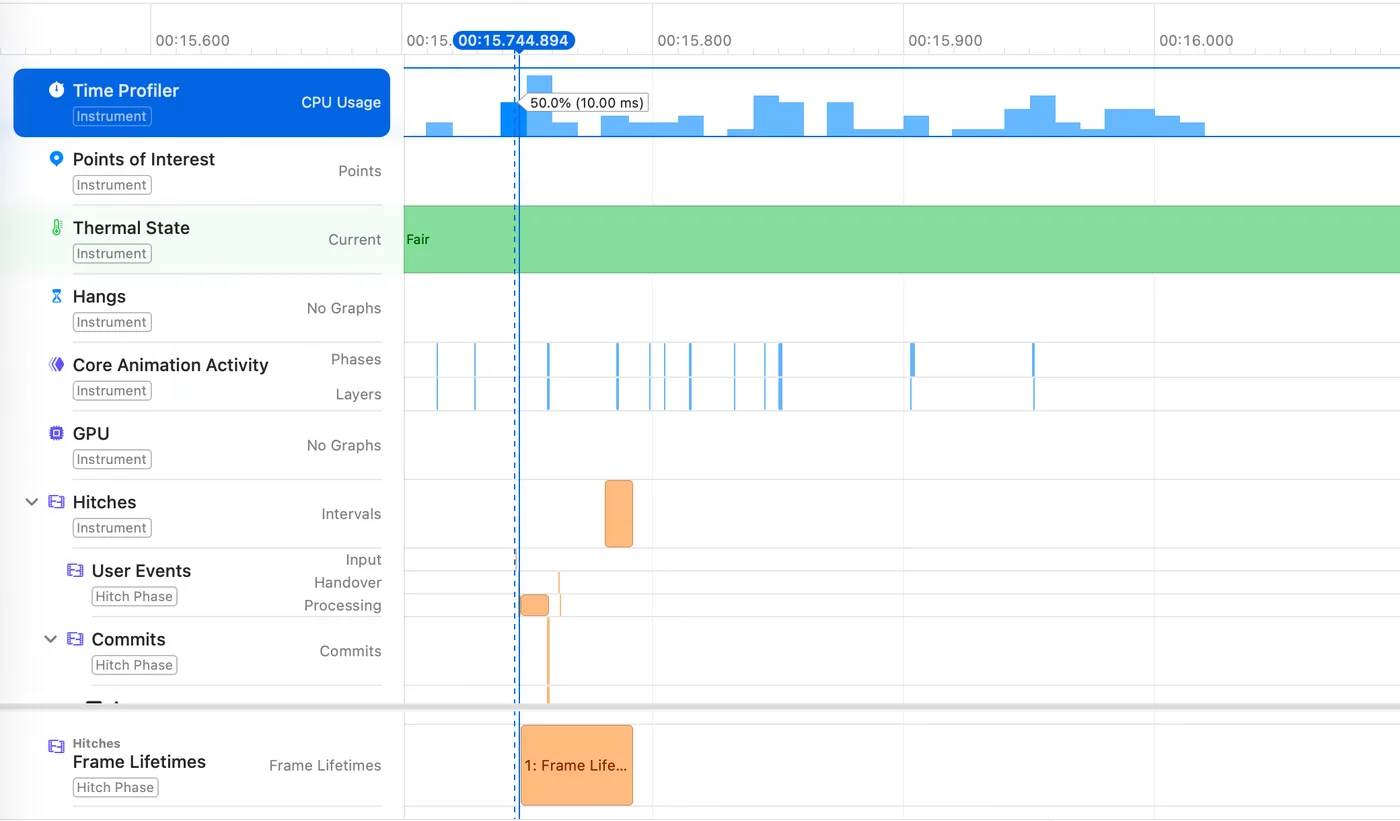1400x821 pixels.
Task: Select the '1: Frame Life...' interval block
Action: point(577,765)
